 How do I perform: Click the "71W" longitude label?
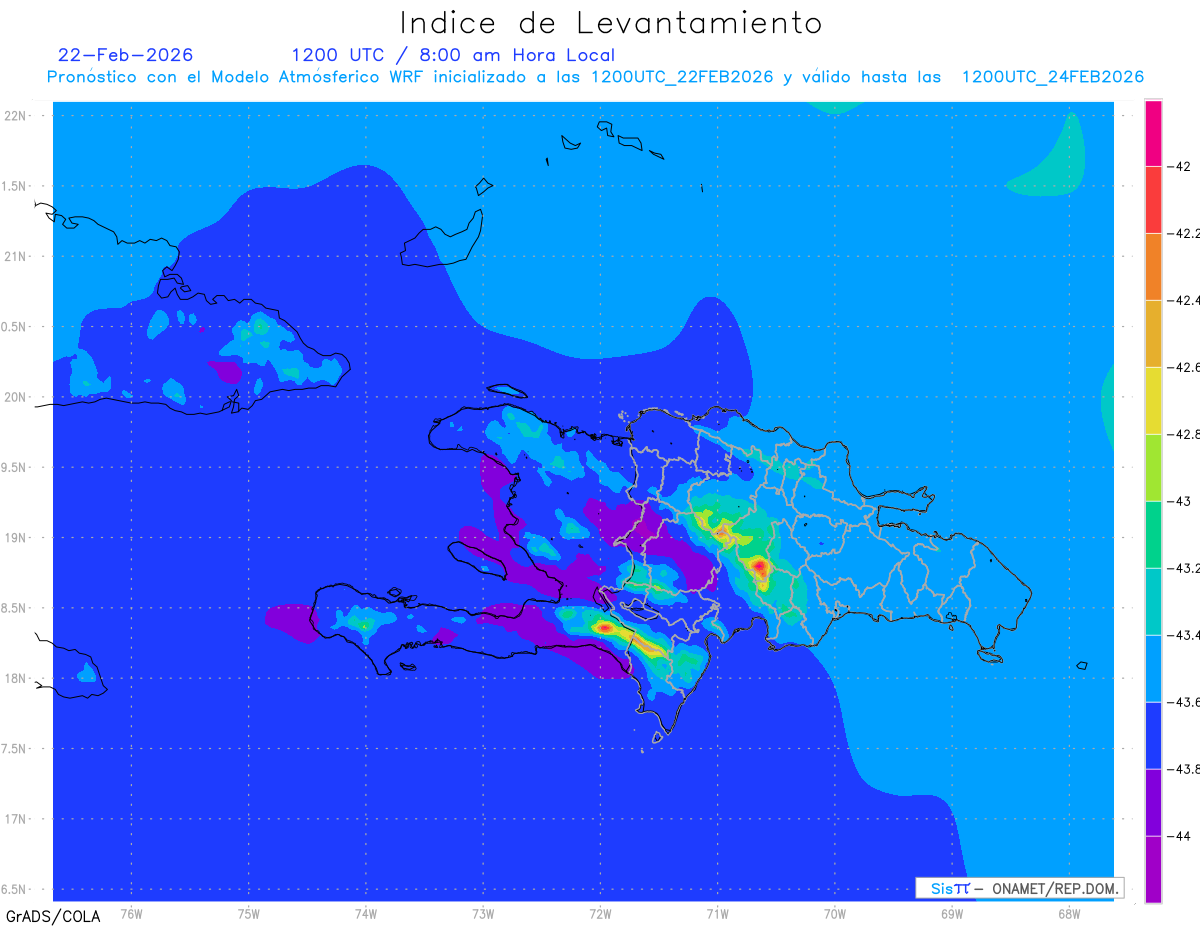(x=717, y=913)
